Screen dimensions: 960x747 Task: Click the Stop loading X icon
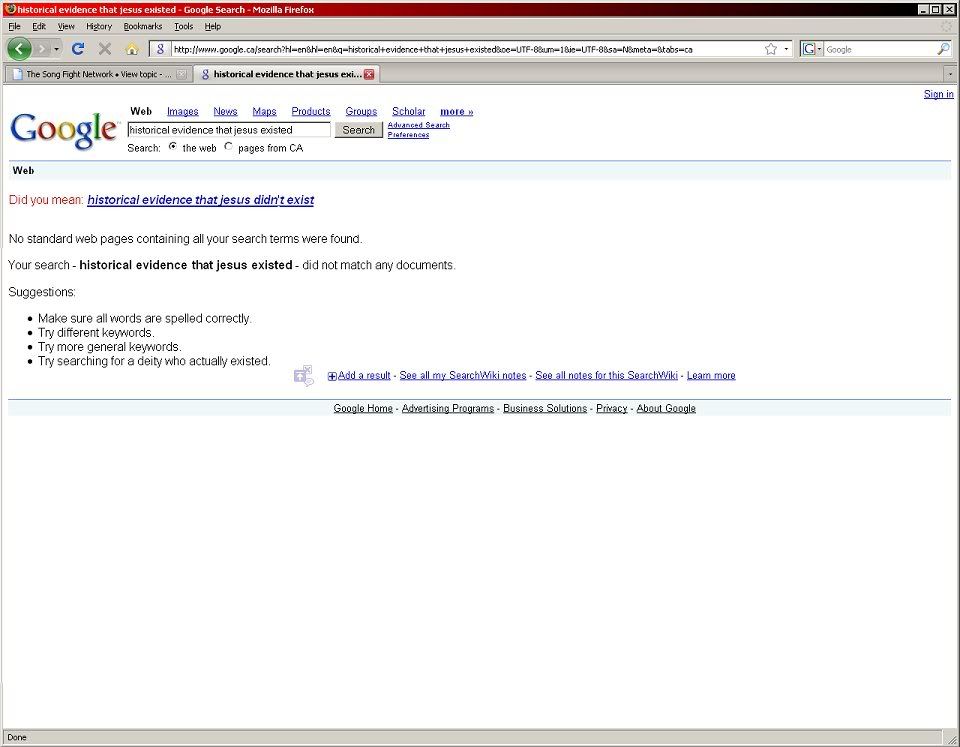[x=105, y=49]
